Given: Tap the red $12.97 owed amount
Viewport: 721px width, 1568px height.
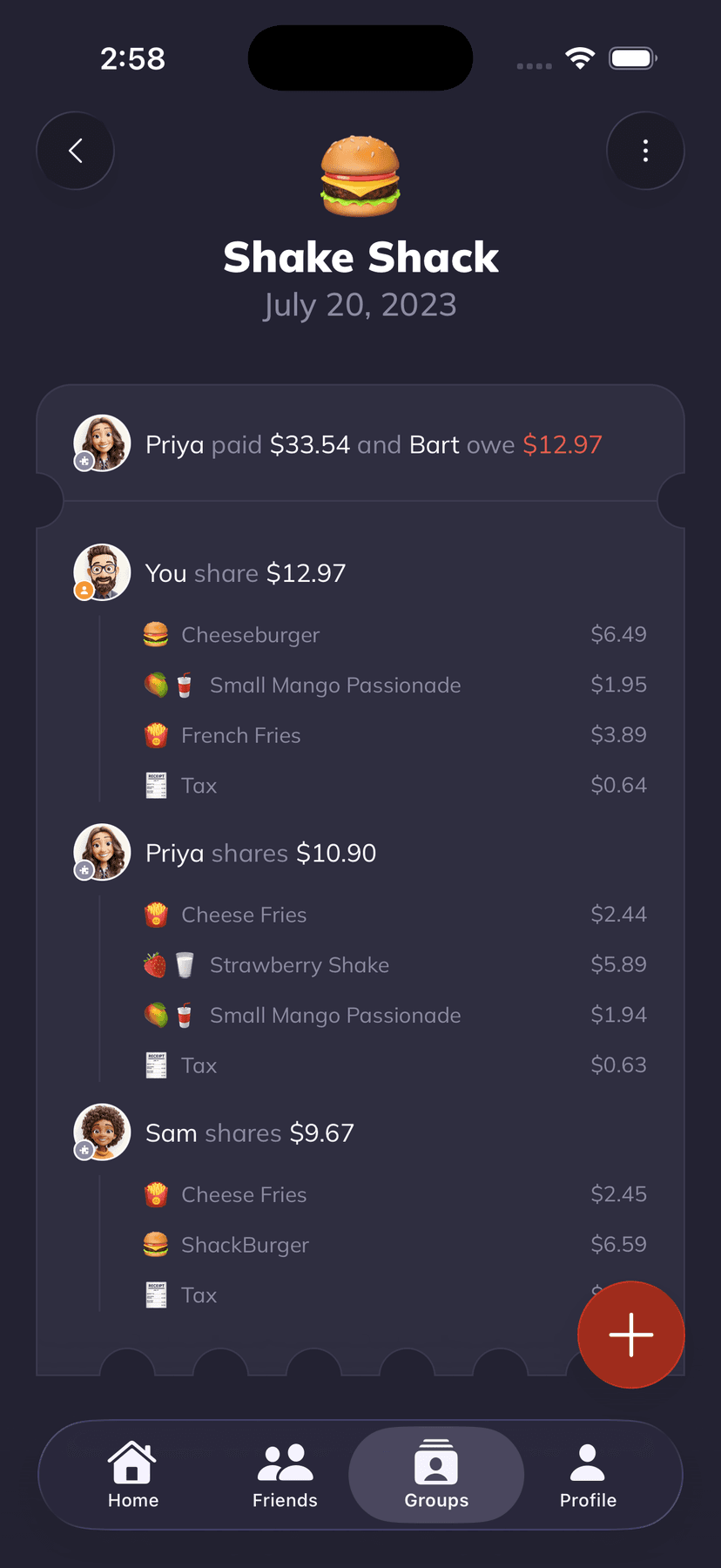Looking at the screenshot, I should (563, 445).
